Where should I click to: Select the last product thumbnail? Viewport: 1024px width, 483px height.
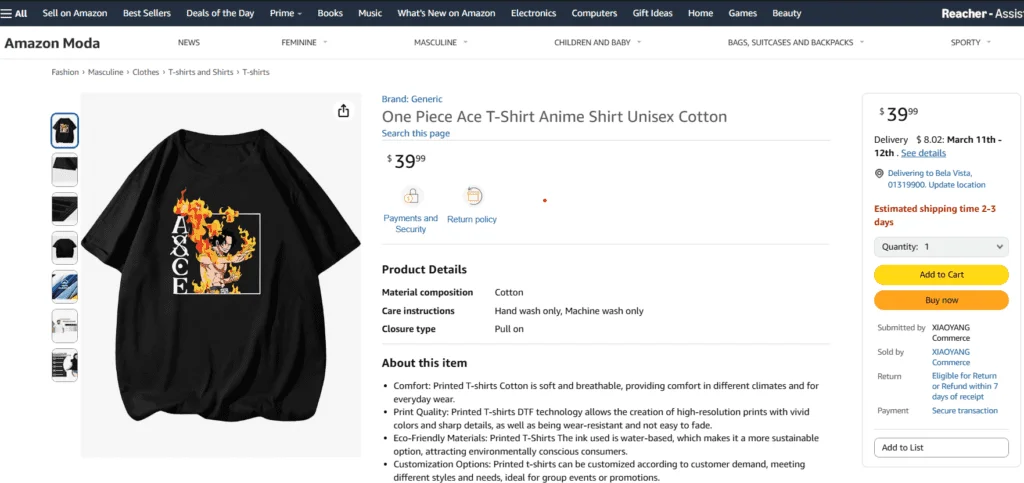click(65, 365)
